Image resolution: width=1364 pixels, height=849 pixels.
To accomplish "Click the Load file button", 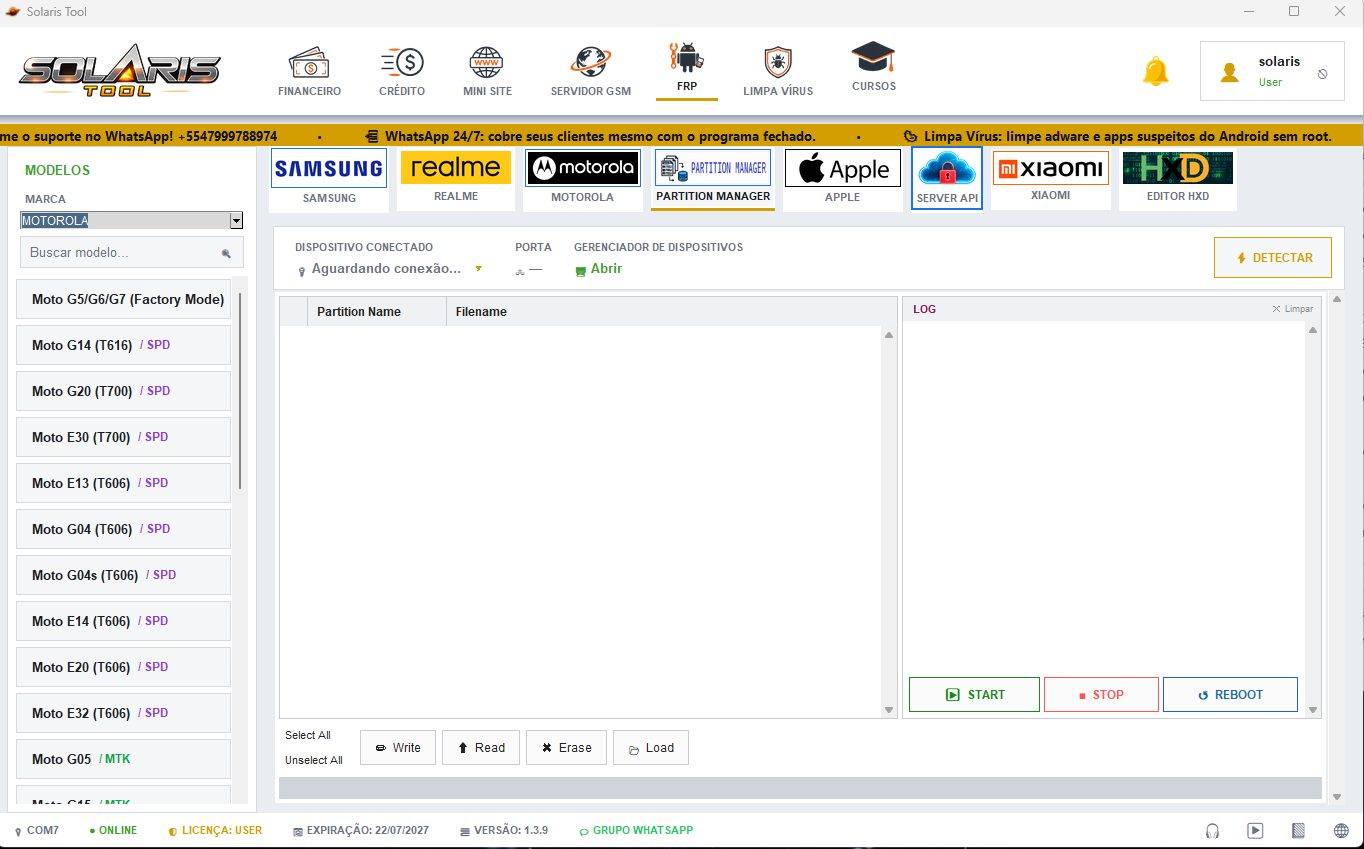I will point(651,747).
